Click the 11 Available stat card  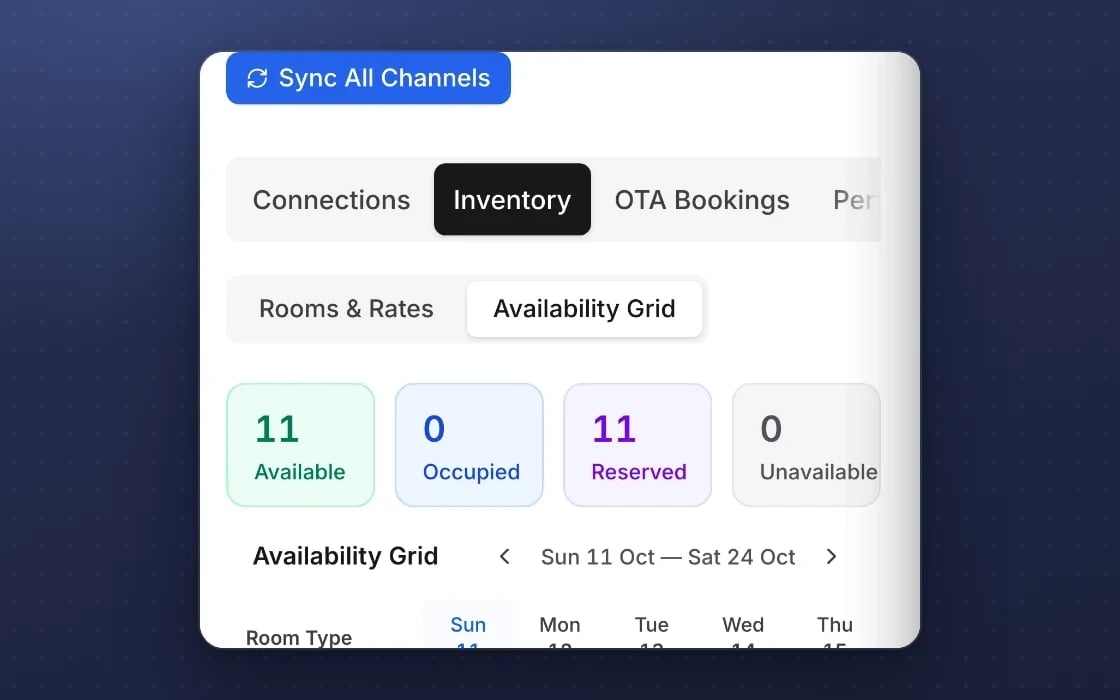pyautogui.click(x=301, y=445)
